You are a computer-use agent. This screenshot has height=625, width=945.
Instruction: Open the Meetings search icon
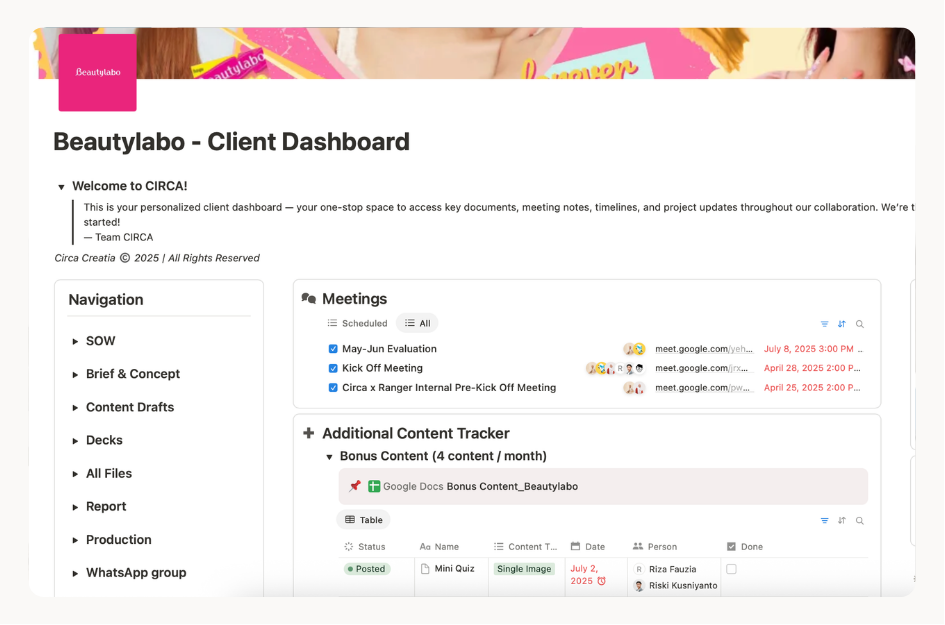tap(860, 324)
